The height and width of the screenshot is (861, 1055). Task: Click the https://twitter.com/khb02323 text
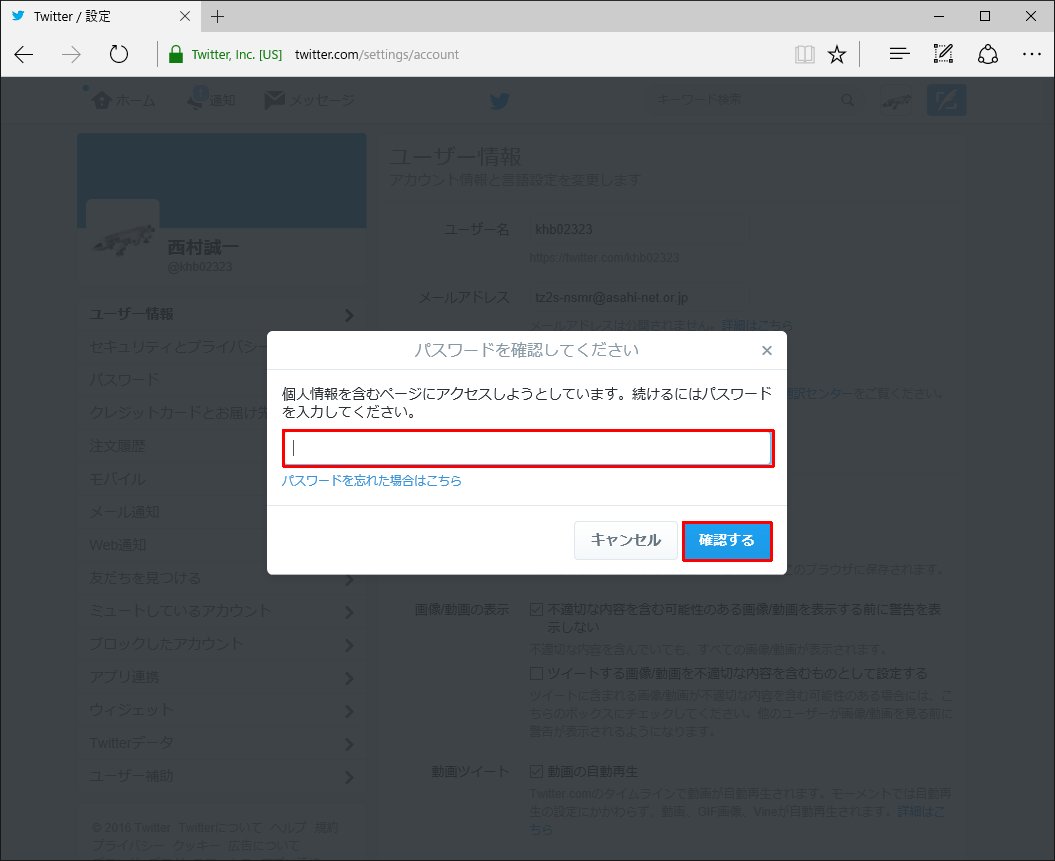(x=604, y=258)
